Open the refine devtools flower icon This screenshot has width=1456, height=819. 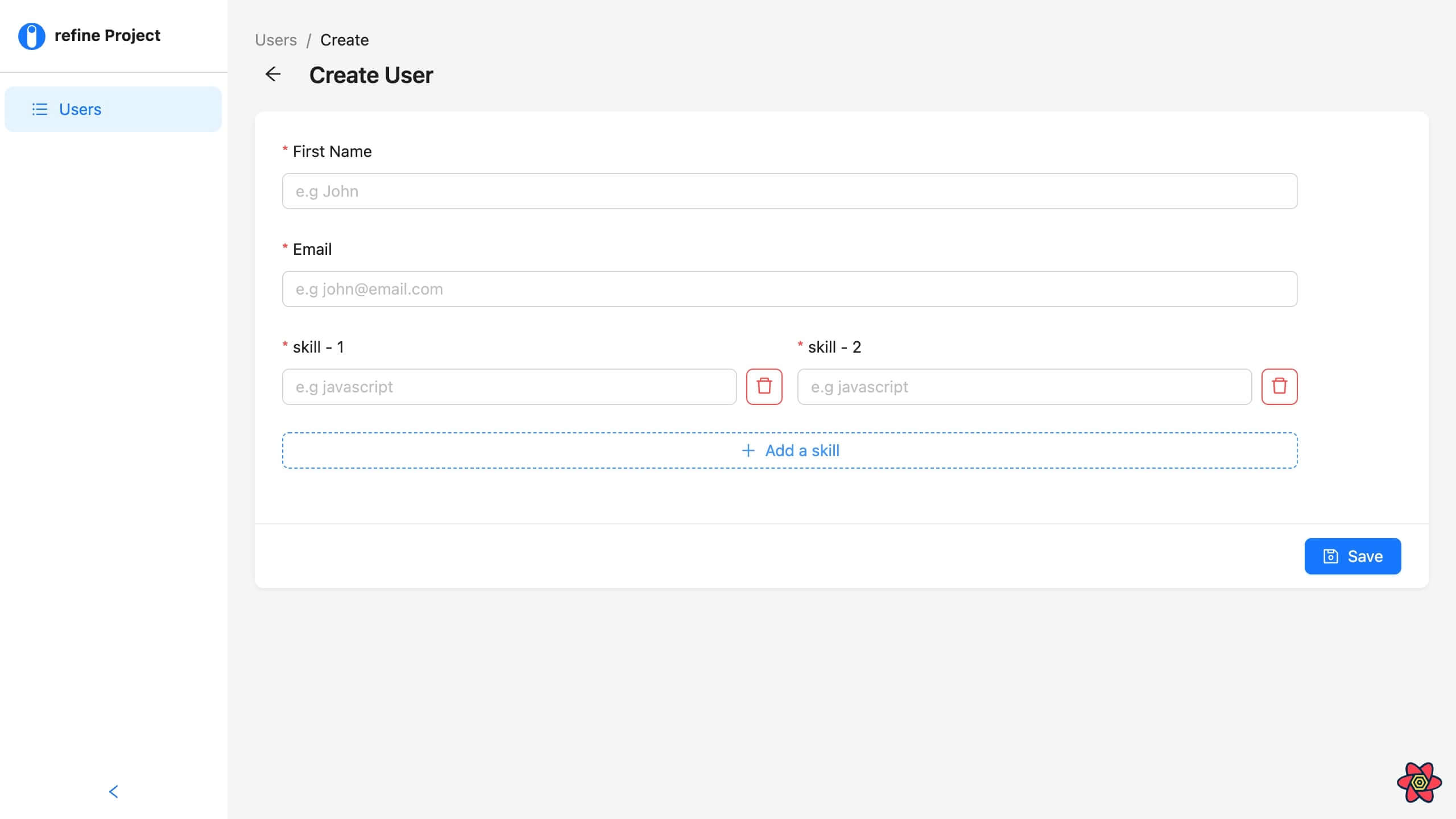tap(1419, 783)
